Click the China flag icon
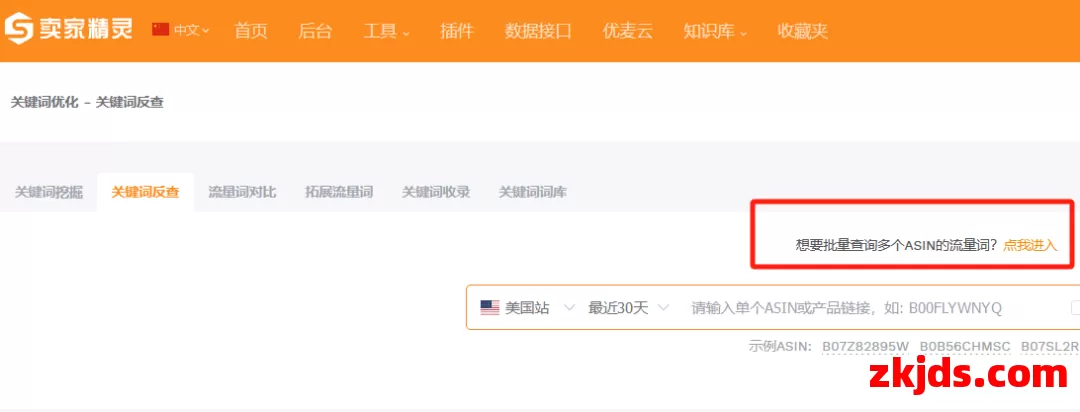This screenshot has height=412, width=1080. click(x=160, y=30)
